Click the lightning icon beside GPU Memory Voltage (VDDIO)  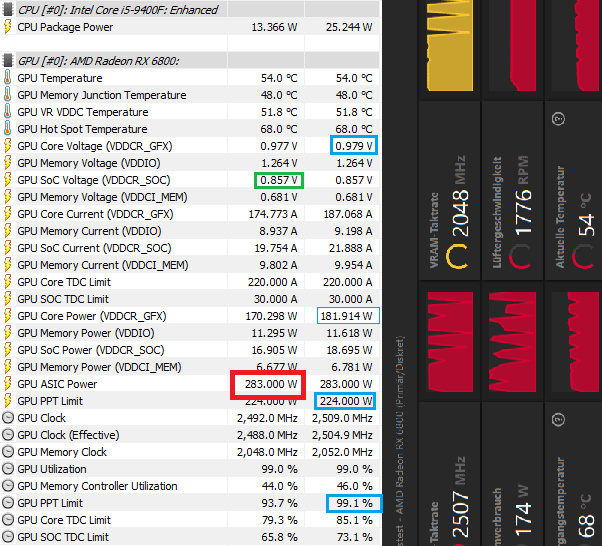pos(7,163)
